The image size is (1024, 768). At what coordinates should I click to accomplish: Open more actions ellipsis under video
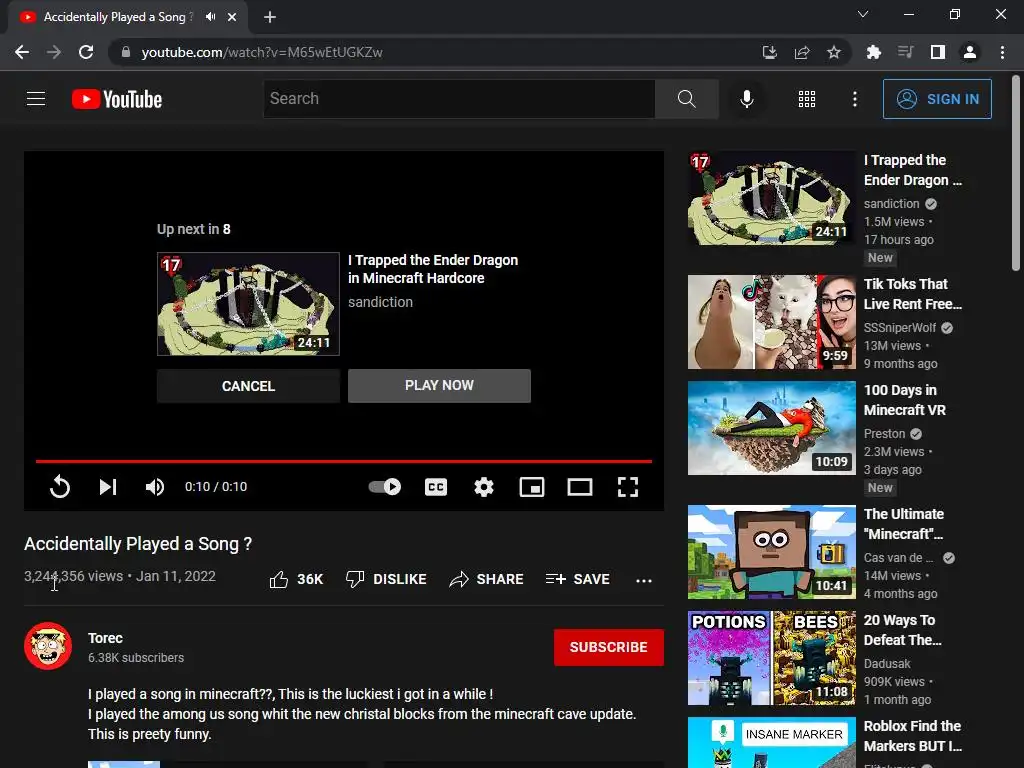644,580
